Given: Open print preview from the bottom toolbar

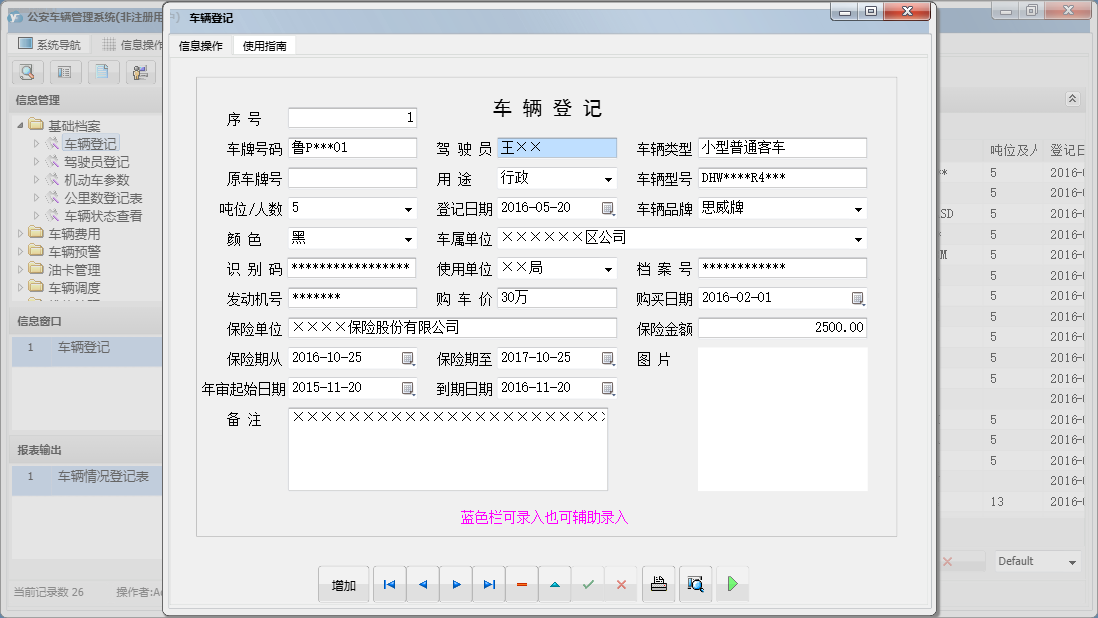Looking at the screenshot, I should coord(694,583).
